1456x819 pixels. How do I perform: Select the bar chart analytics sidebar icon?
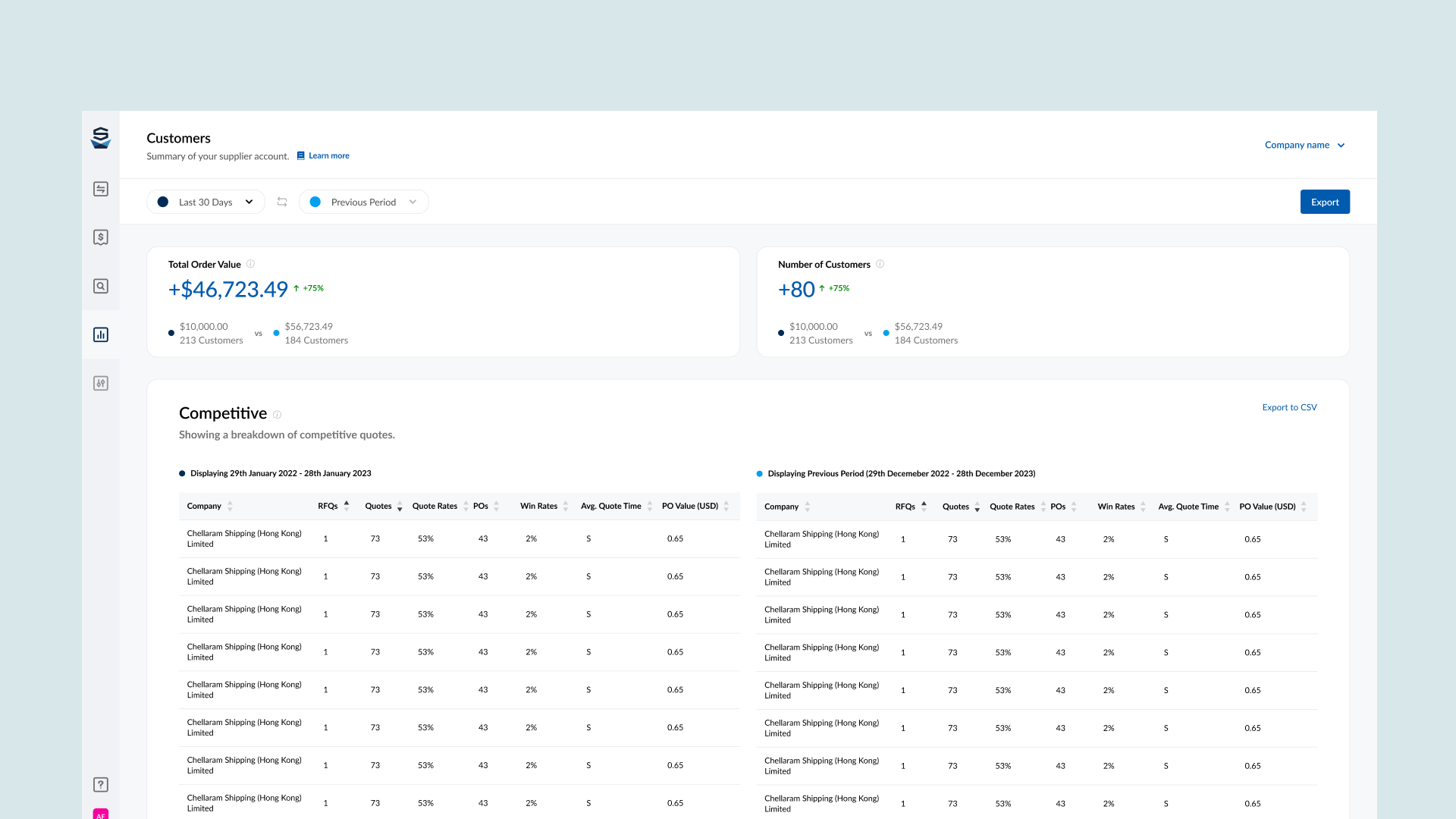(x=101, y=334)
